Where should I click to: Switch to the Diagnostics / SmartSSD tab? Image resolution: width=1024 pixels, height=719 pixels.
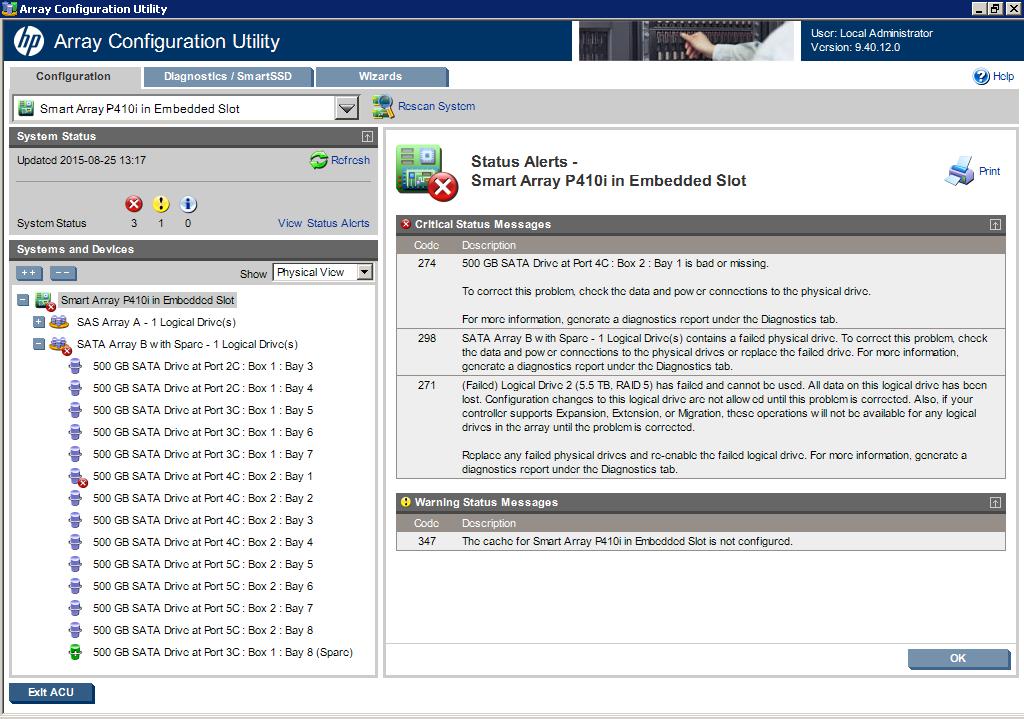[x=228, y=77]
